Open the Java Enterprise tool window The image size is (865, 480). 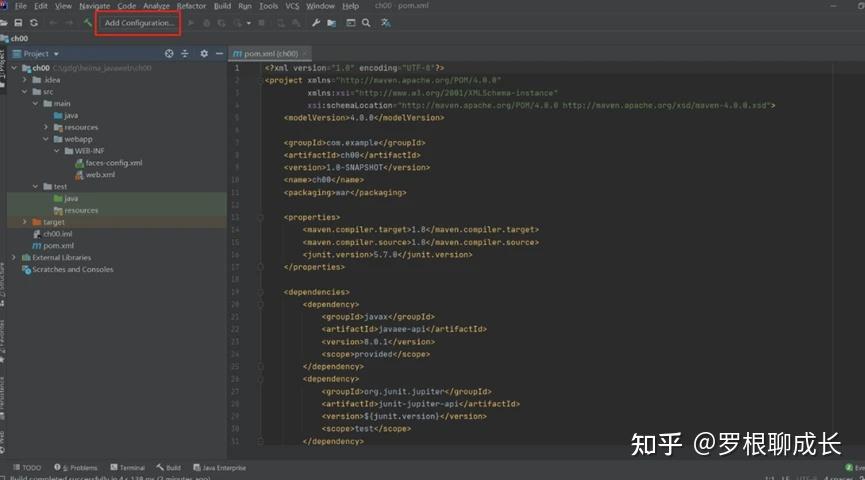point(220,467)
